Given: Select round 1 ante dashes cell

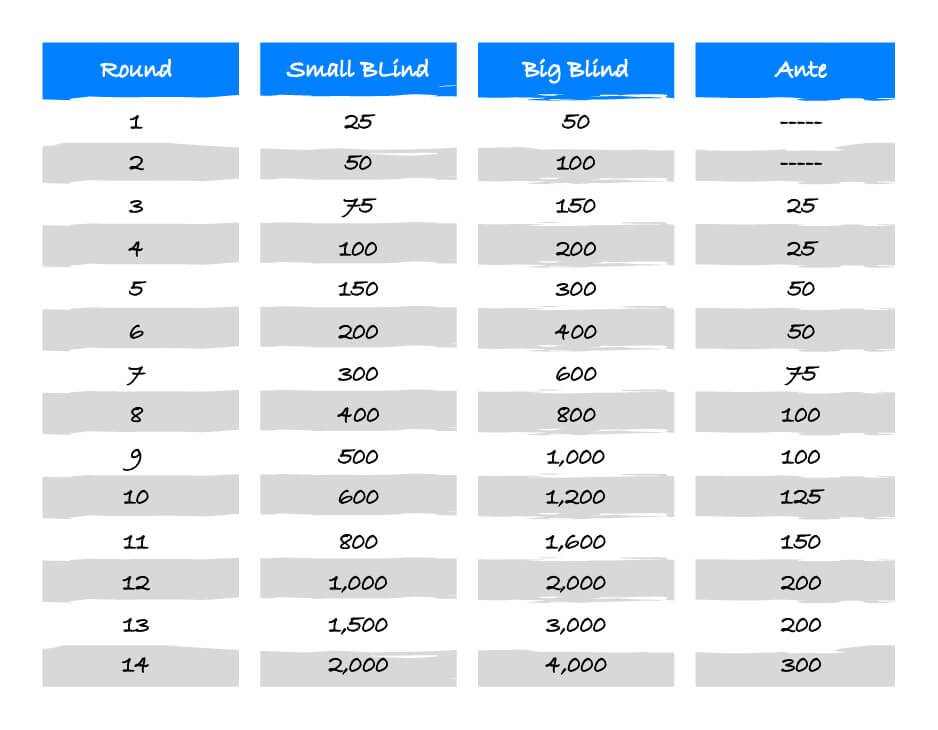Looking at the screenshot, I should [800, 122].
